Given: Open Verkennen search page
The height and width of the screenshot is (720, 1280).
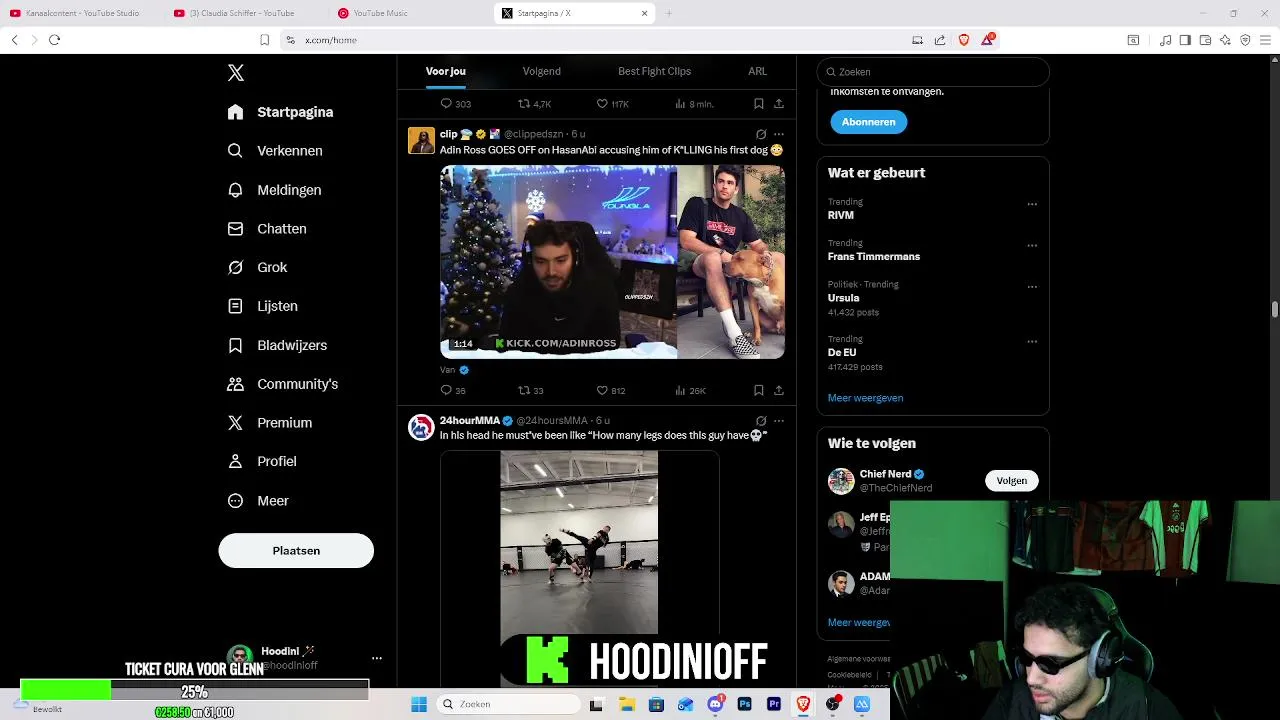Looking at the screenshot, I should (275, 151).
